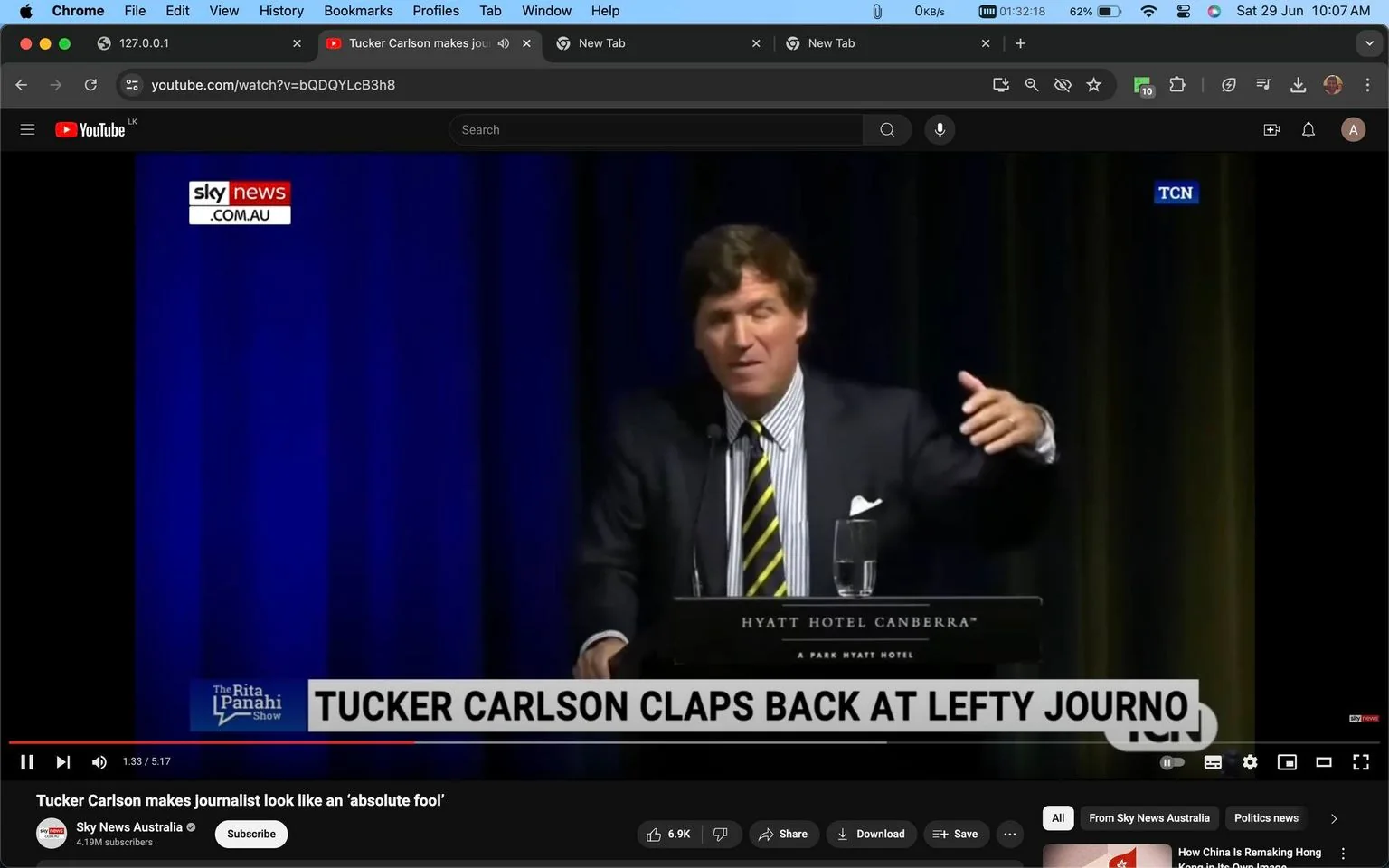The height and width of the screenshot is (868, 1389).
Task: Dislike the video
Action: [x=721, y=834]
